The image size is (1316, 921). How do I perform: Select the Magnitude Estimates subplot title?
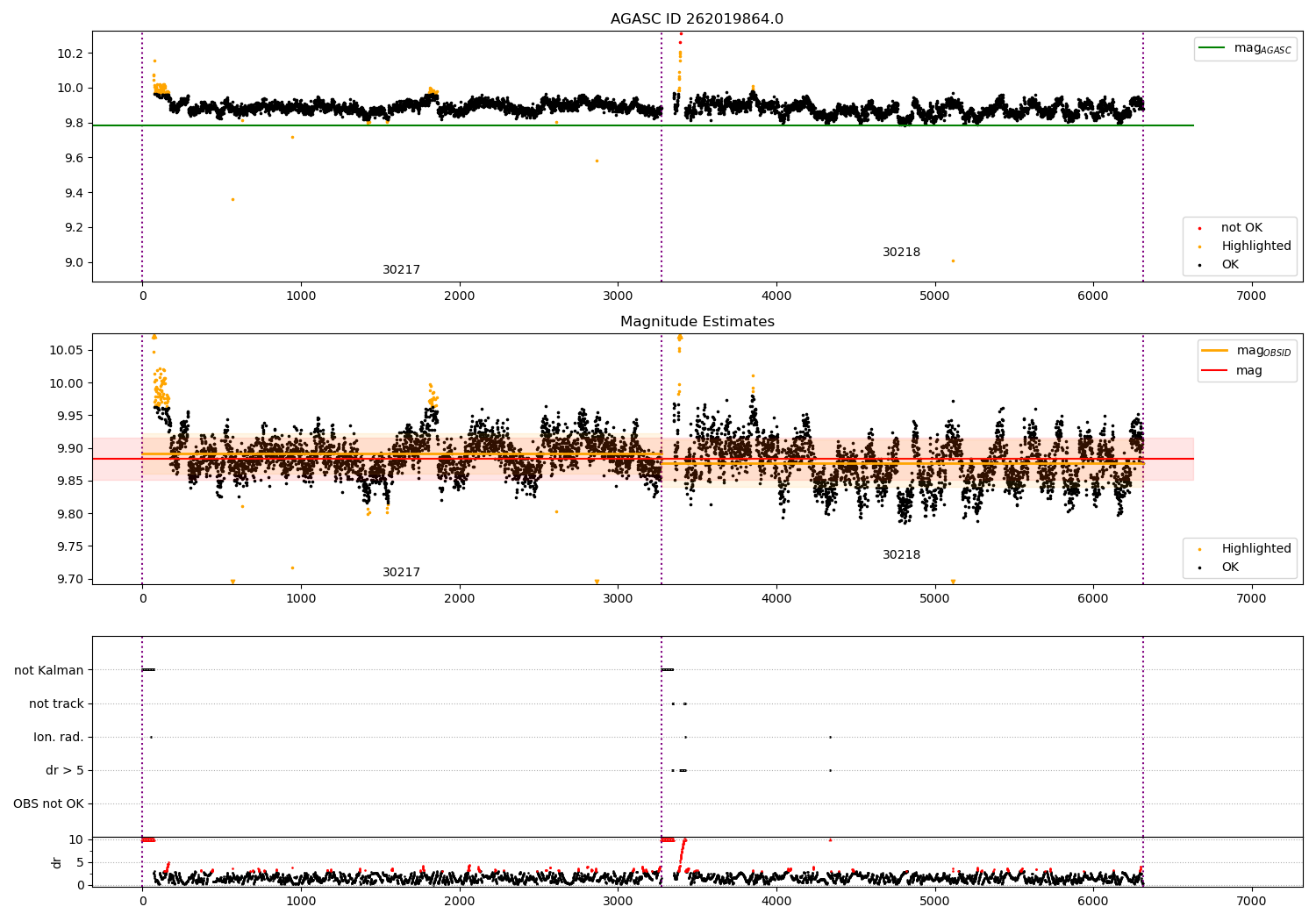pyautogui.click(x=697, y=322)
